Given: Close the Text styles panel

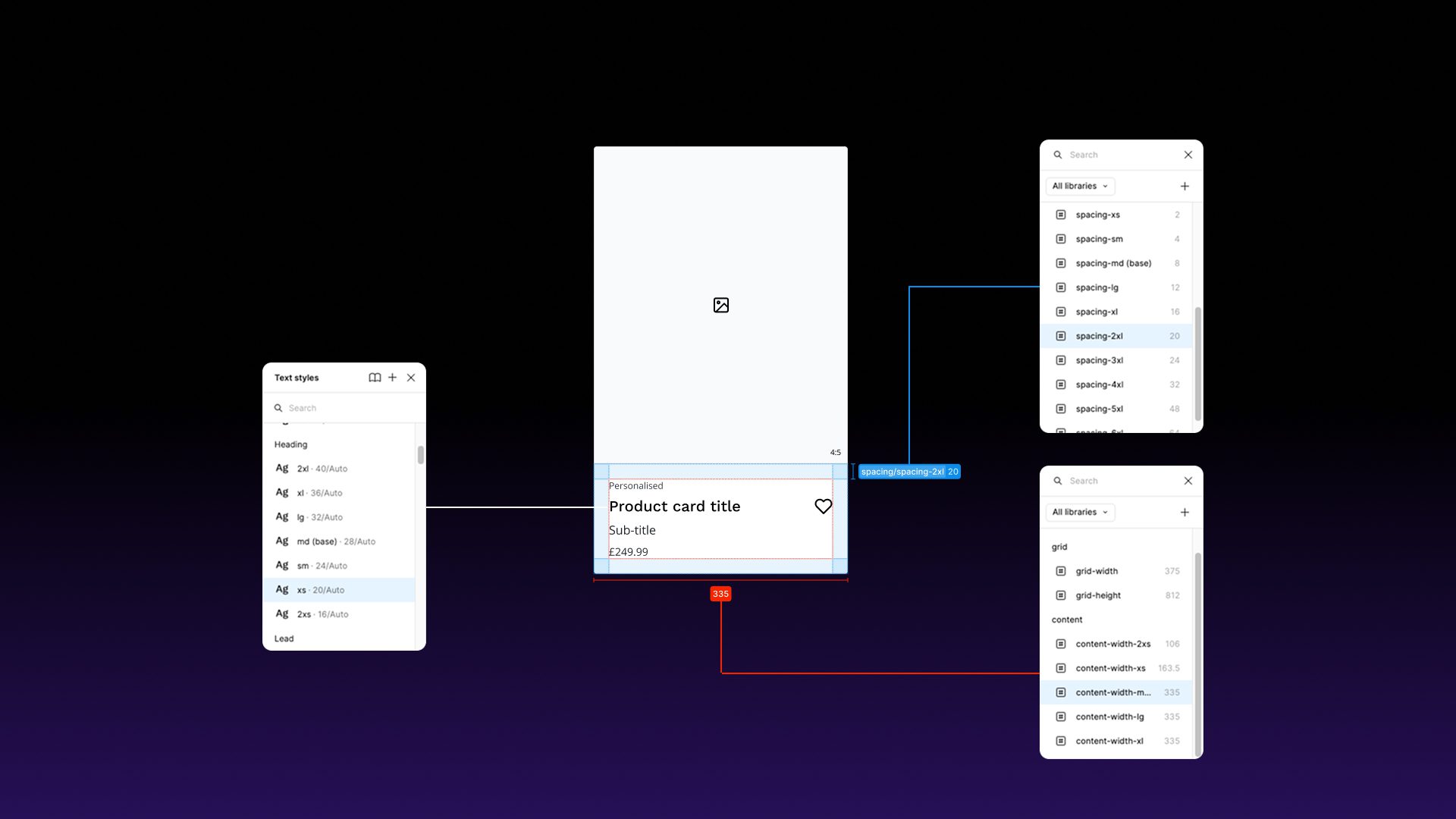Looking at the screenshot, I should tap(411, 378).
